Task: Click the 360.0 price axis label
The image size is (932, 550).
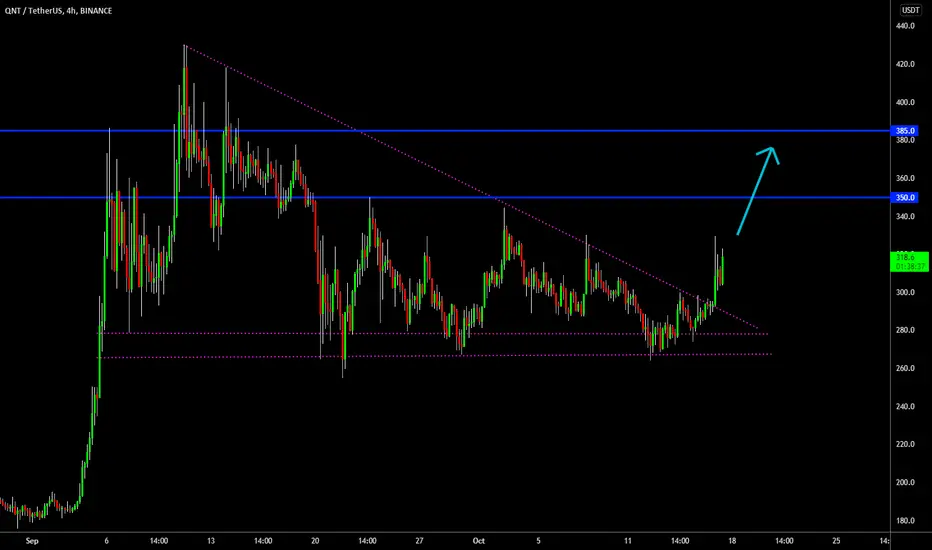Action: [x=905, y=178]
